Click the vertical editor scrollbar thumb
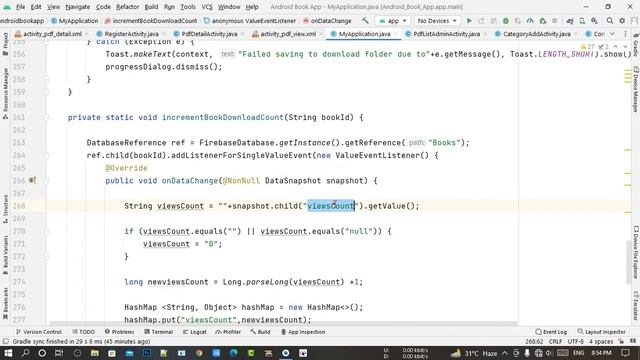Screen dimensions: 640x360 [x=629, y=261]
